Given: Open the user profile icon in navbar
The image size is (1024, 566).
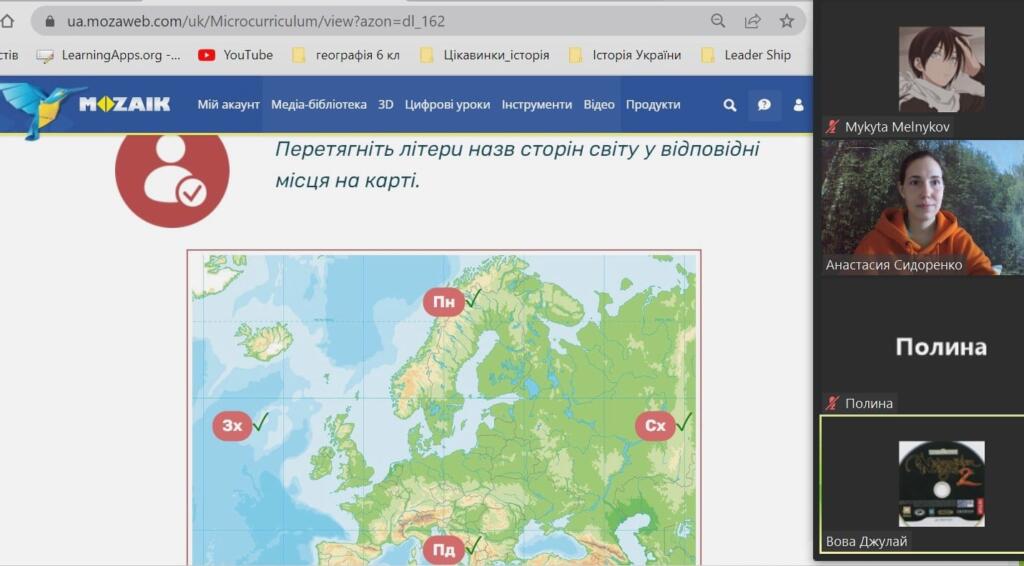Looking at the screenshot, I should click(x=798, y=104).
